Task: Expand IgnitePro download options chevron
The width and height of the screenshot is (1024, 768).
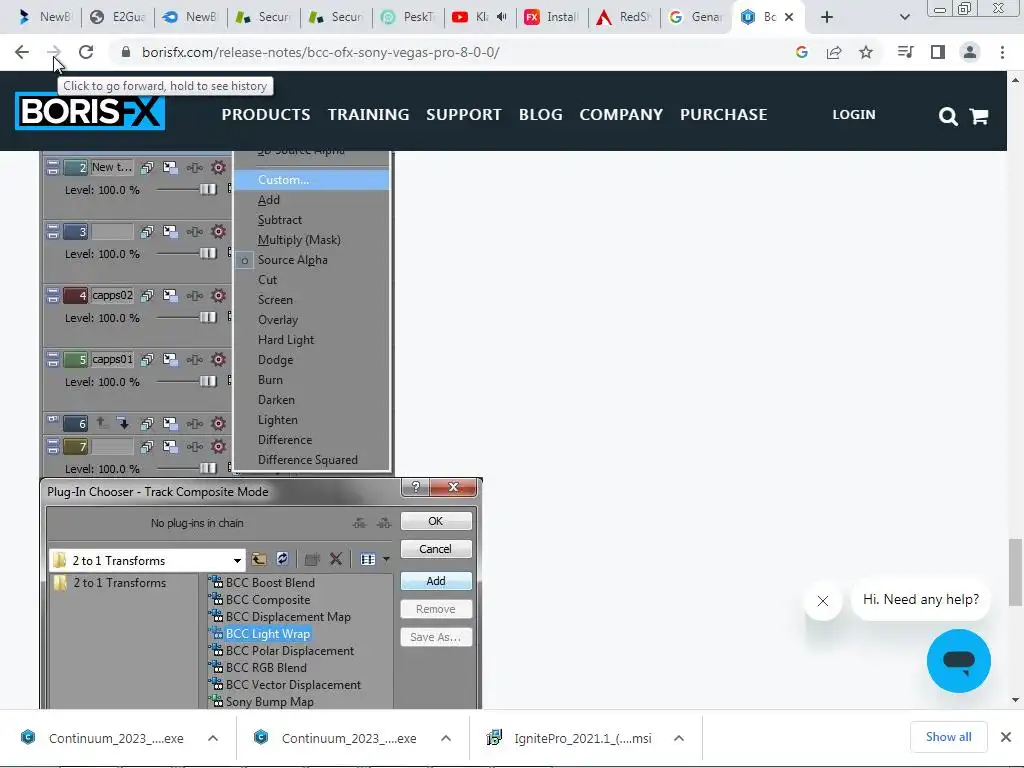Action: coord(679,739)
